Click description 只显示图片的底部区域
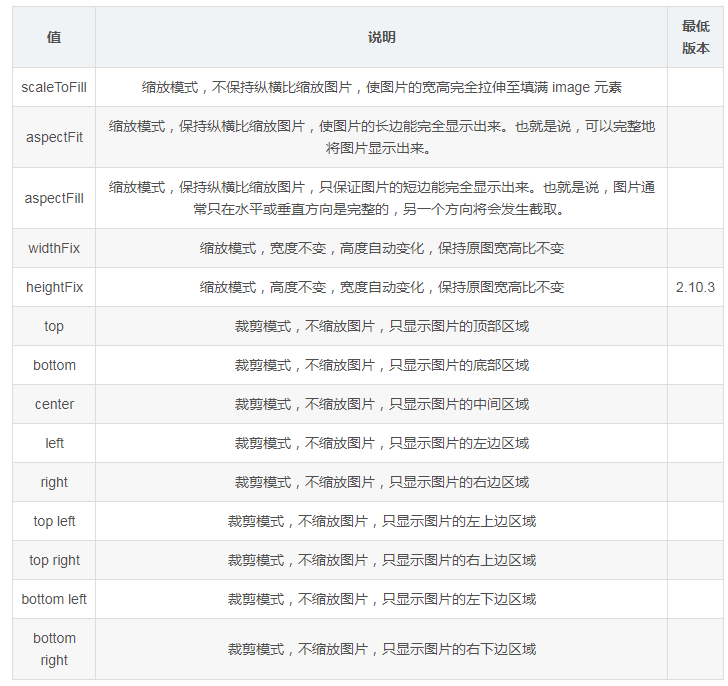The width and height of the screenshot is (728, 686). click(382, 365)
